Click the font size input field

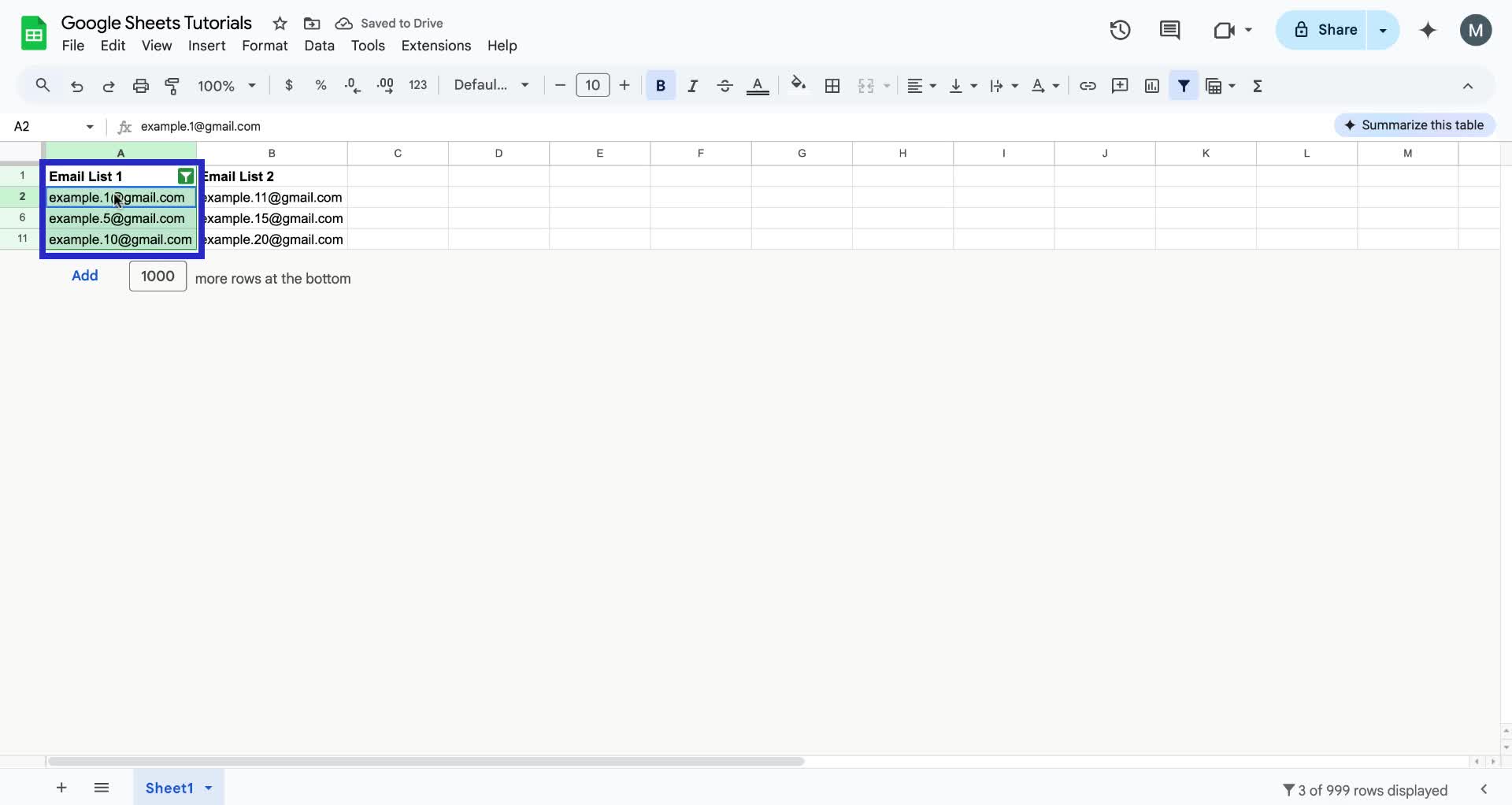pos(592,85)
